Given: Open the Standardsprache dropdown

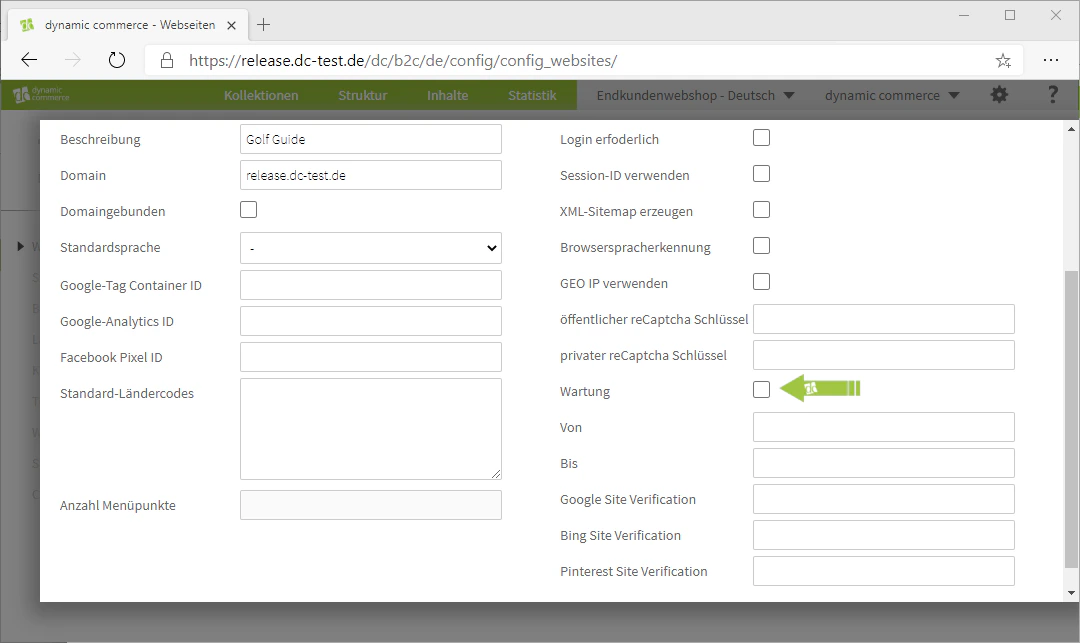Looking at the screenshot, I should pos(371,248).
